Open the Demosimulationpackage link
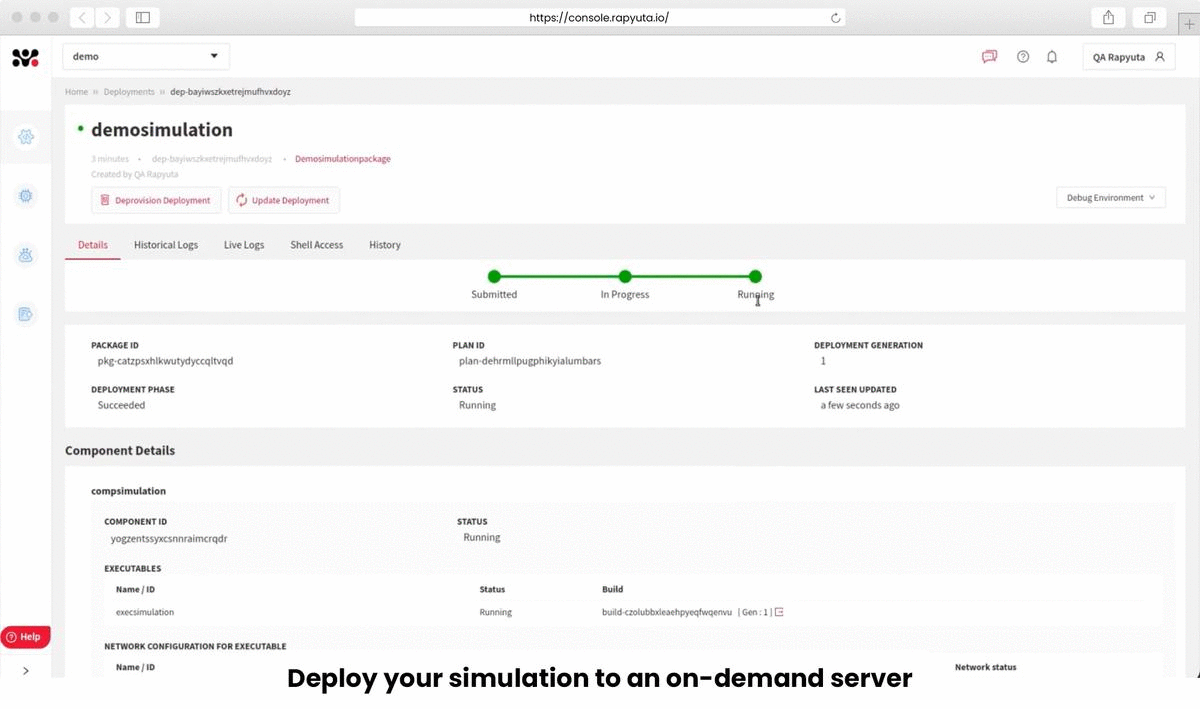The height and width of the screenshot is (718, 1200). tap(343, 159)
